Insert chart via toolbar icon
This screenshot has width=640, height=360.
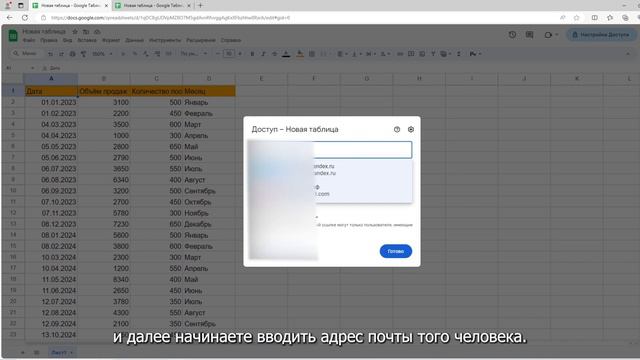(422, 54)
